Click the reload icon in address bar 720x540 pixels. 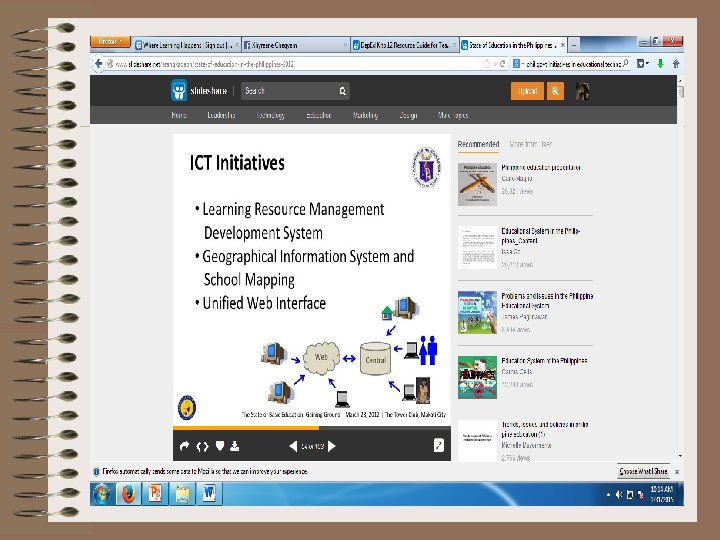click(502, 64)
